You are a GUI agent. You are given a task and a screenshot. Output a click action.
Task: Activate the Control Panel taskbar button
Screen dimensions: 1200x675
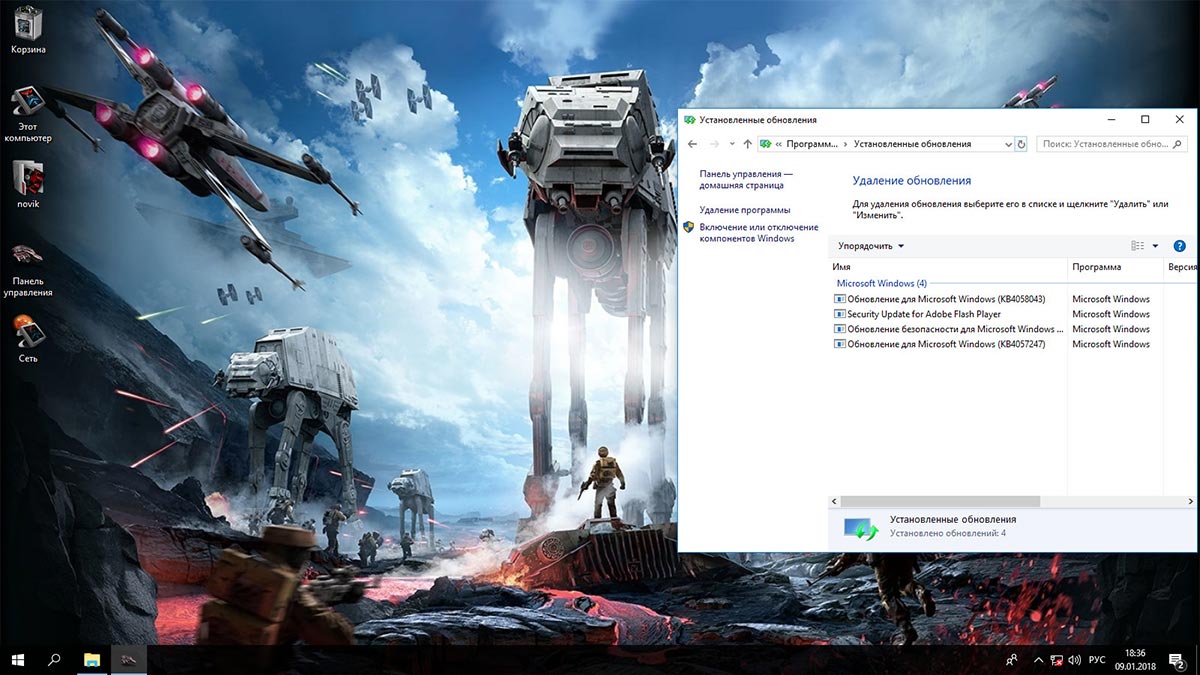(x=128, y=660)
